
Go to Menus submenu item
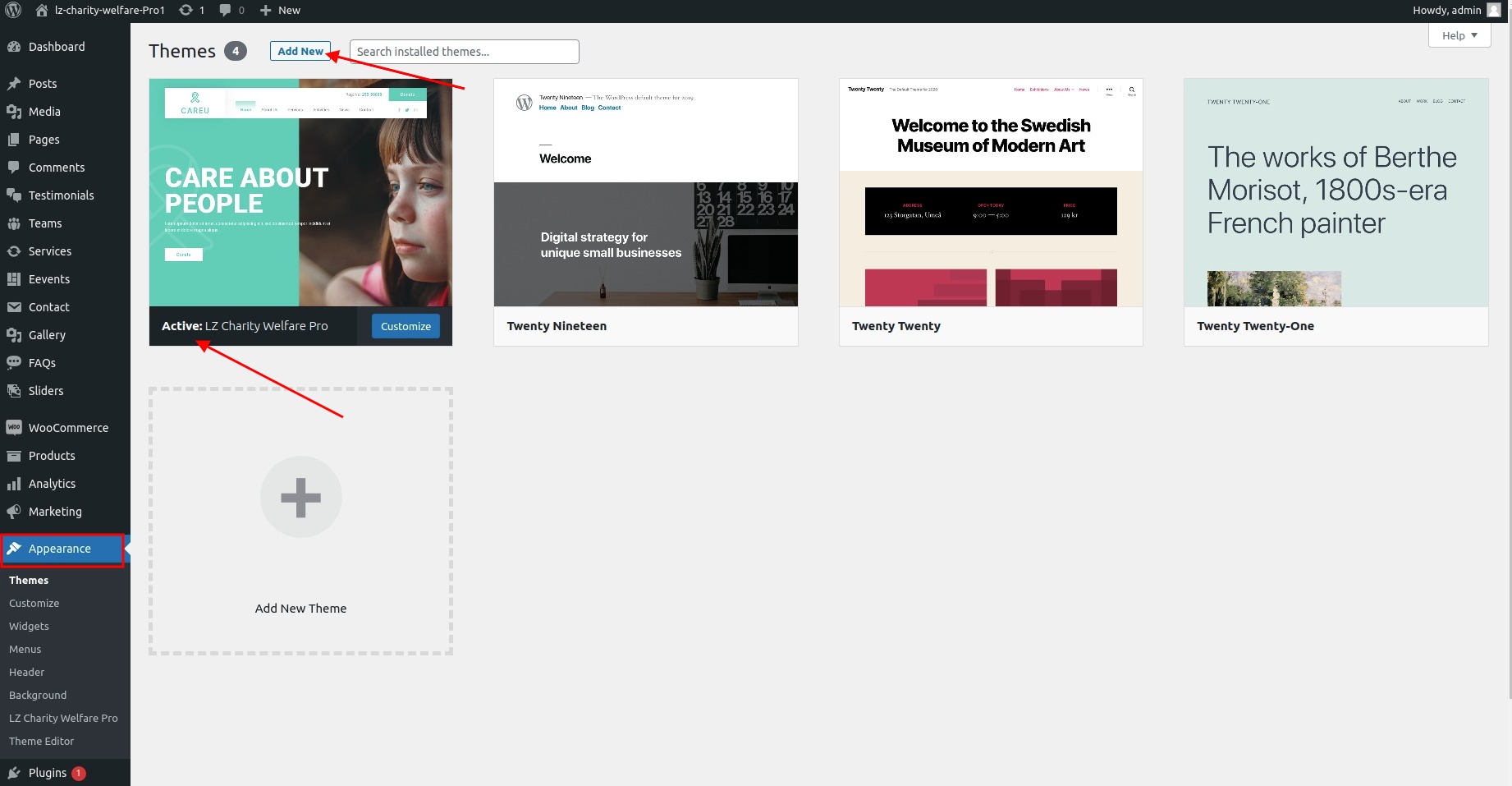25,649
